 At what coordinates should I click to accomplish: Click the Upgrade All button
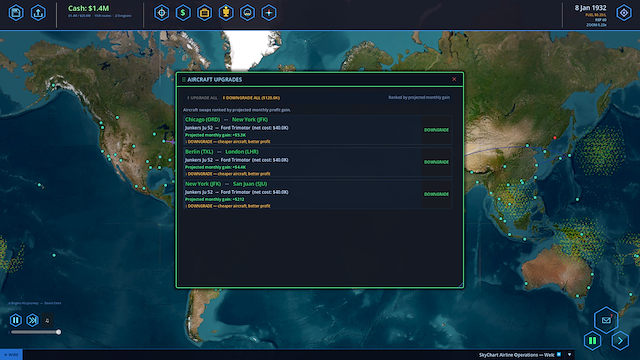[x=202, y=98]
